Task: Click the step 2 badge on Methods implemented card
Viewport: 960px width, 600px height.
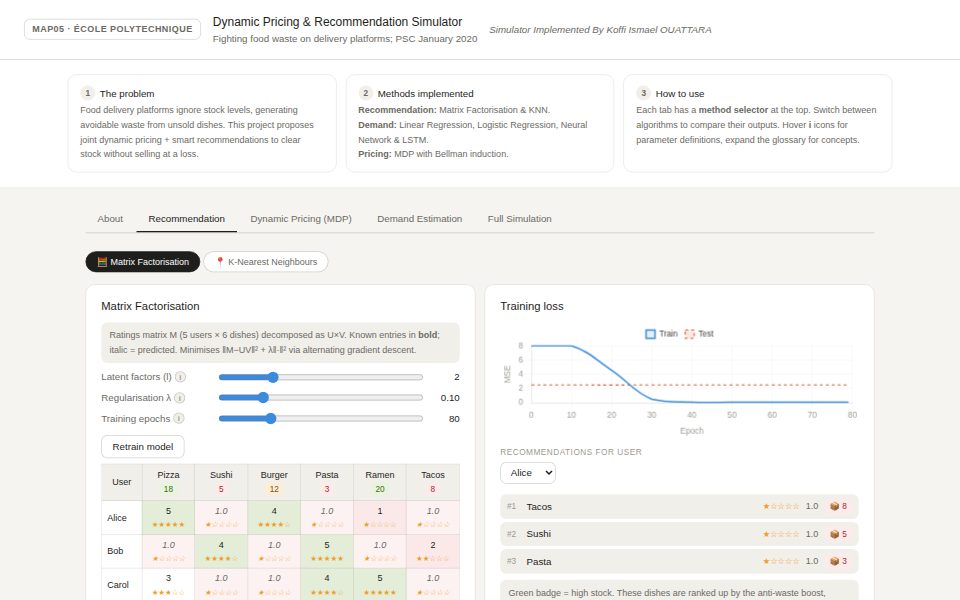Action: [366, 93]
